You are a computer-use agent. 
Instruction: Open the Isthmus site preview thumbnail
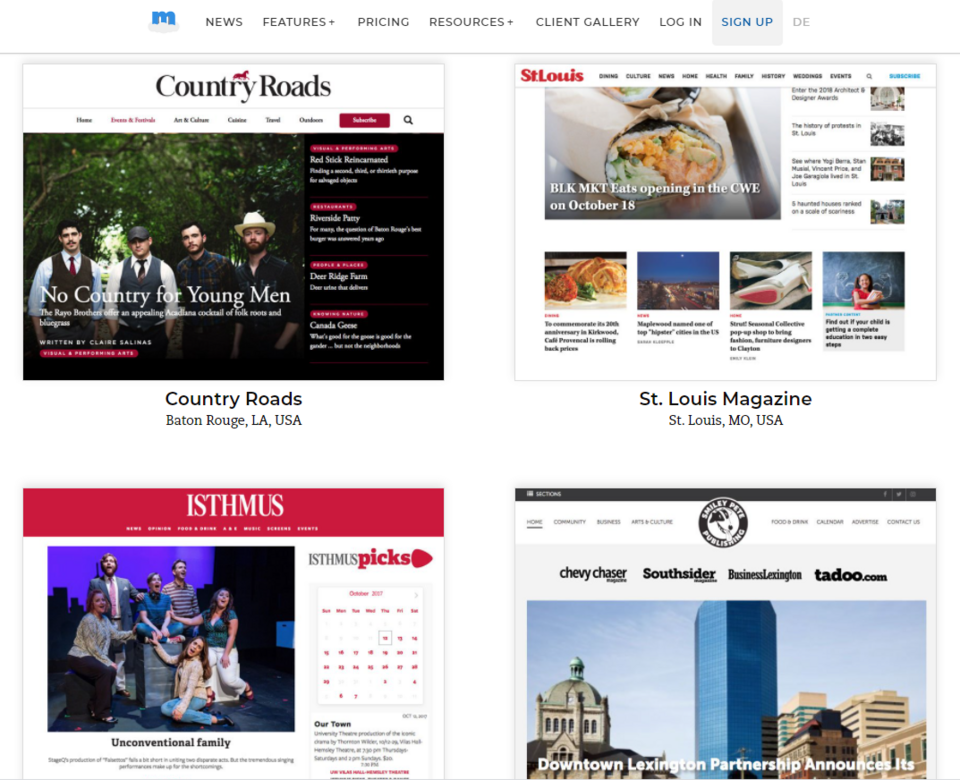click(x=233, y=634)
